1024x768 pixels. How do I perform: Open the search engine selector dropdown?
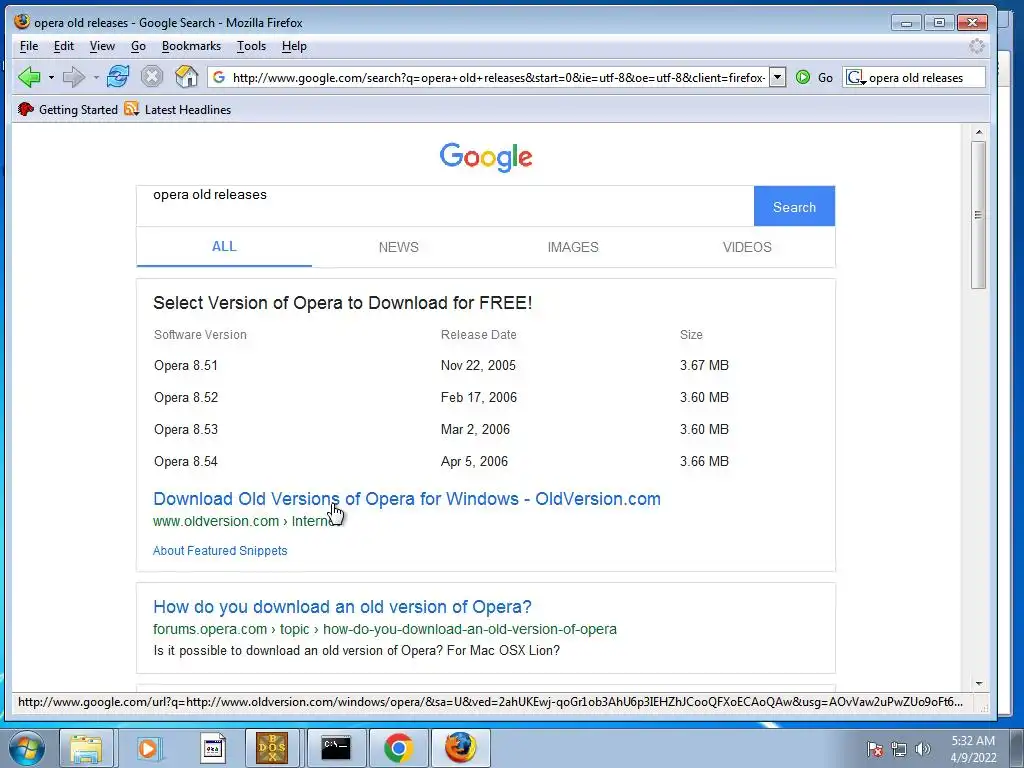856,78
